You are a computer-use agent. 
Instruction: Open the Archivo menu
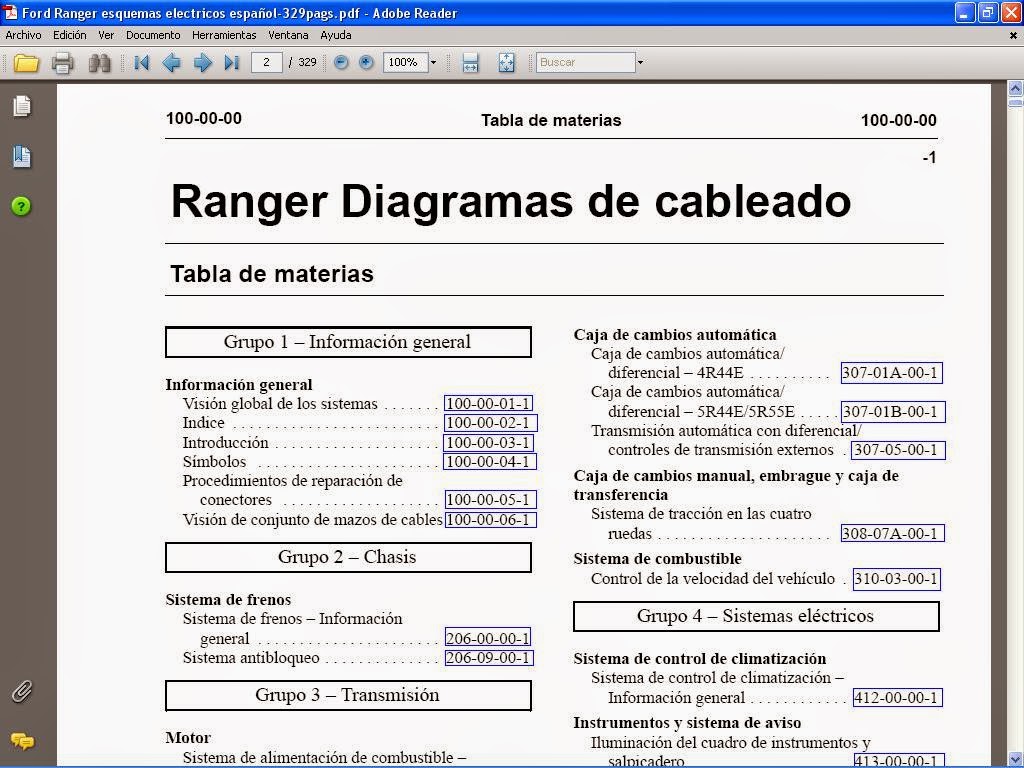tap(24, 35)
